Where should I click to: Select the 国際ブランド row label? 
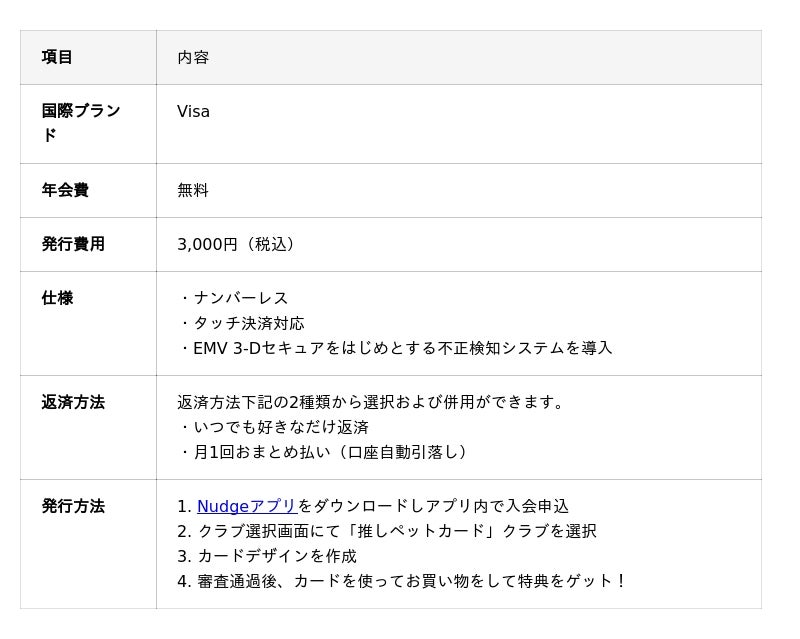(81, 123)
